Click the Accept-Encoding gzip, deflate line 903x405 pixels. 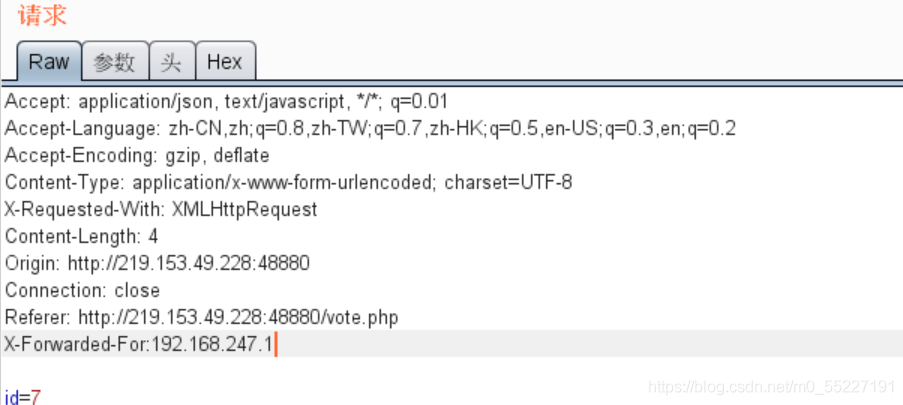click(x=137, y=156)
